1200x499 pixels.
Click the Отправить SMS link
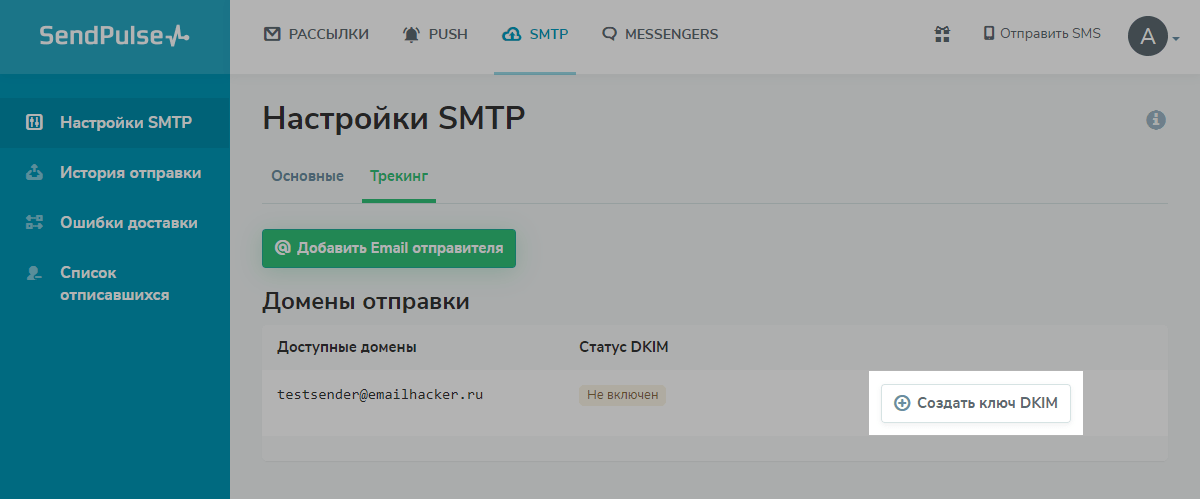[1042, 33]
